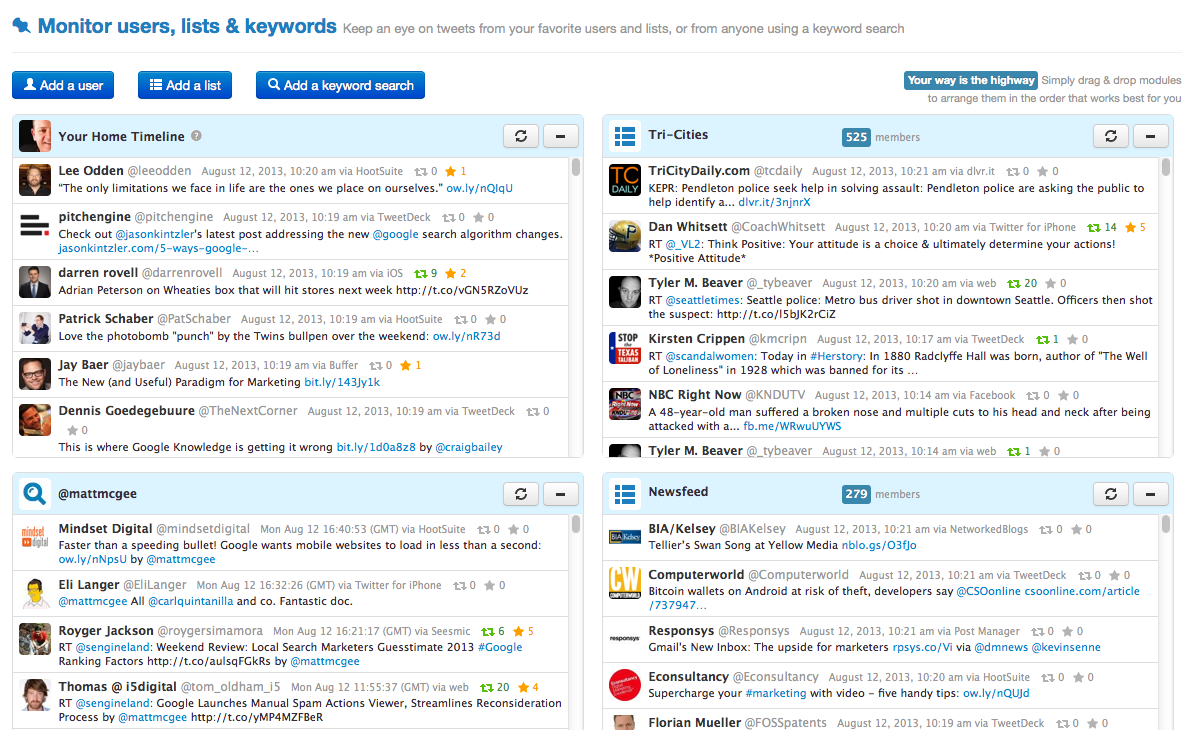Favorite NBC Right Now's tweet
The width and height of the screenshot is (1190, 730).
pos(1064,395)
